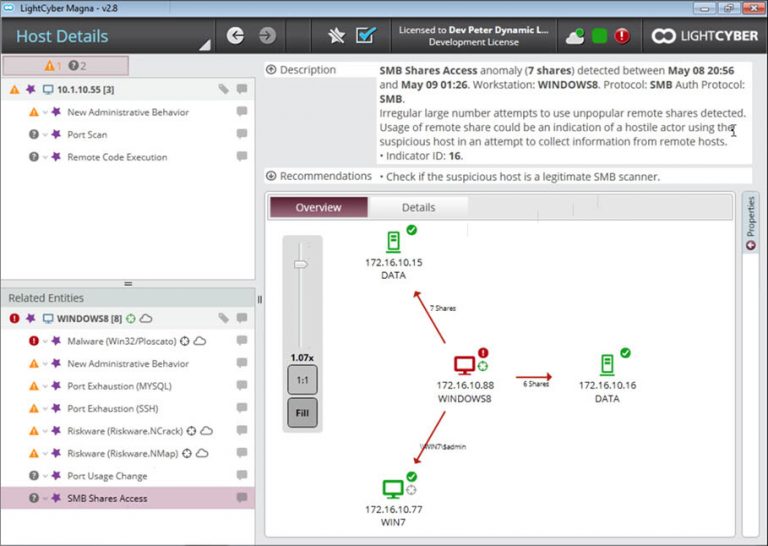Click the red alert icon in header
Image resolution: width=768 pixels, height=546 pixels.
click(622, 36)
